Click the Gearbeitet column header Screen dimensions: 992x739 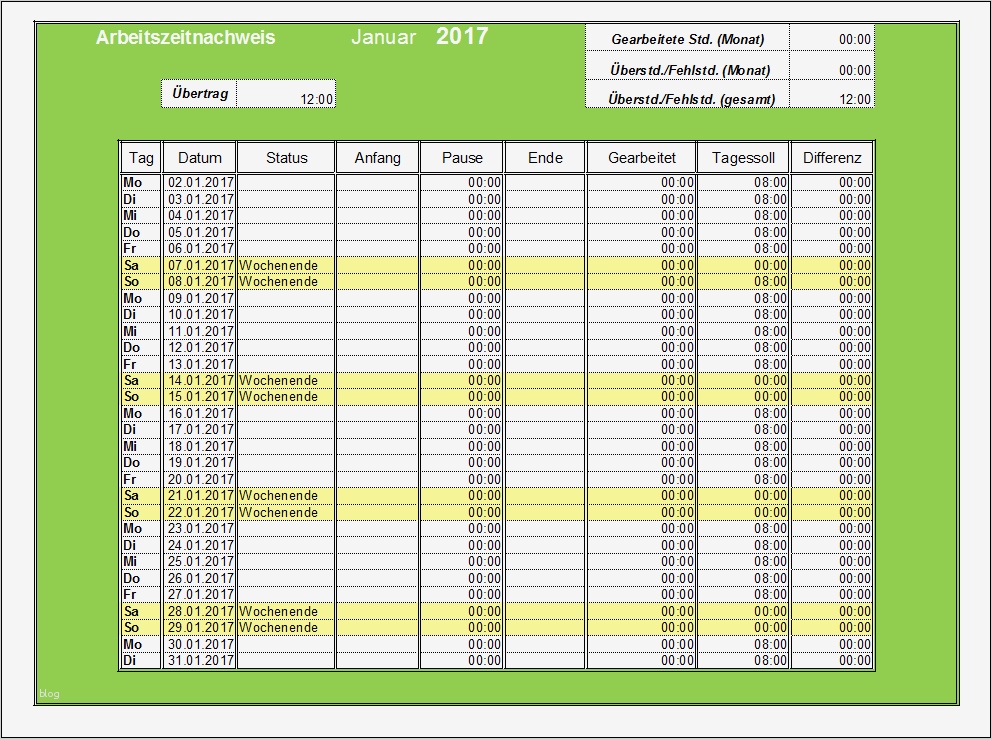click(641, 156)
